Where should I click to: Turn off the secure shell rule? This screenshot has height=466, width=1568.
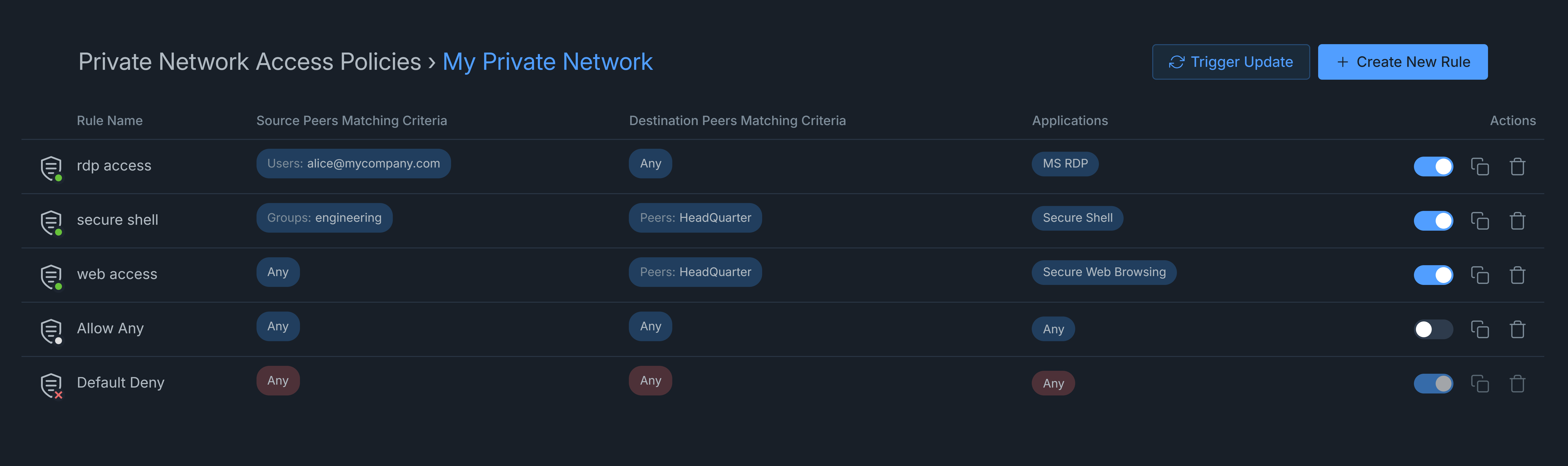click(x=1433, y=220)
